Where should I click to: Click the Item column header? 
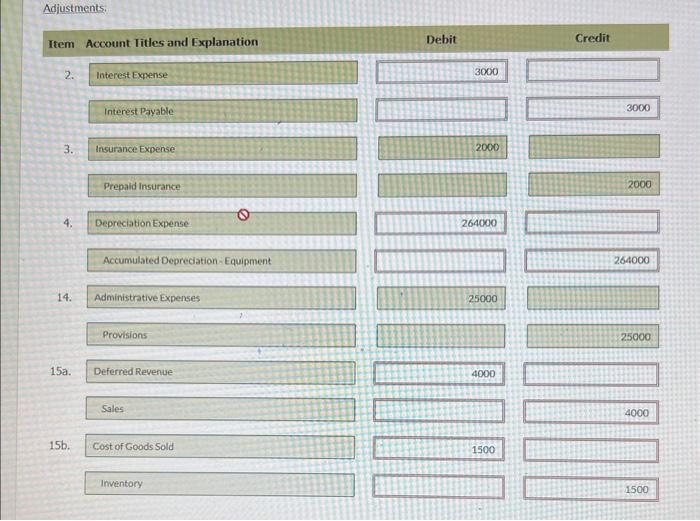[x=61, y=44]
